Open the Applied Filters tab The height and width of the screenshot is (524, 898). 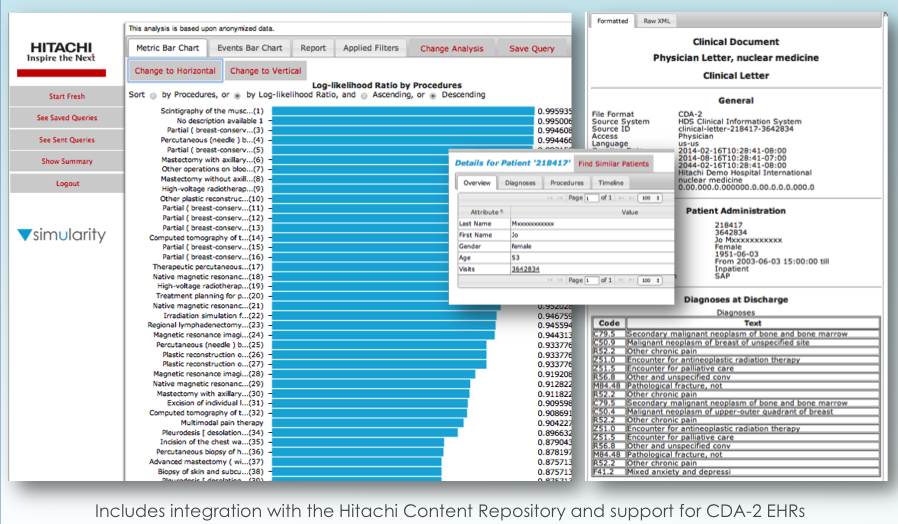pos(371,48)
